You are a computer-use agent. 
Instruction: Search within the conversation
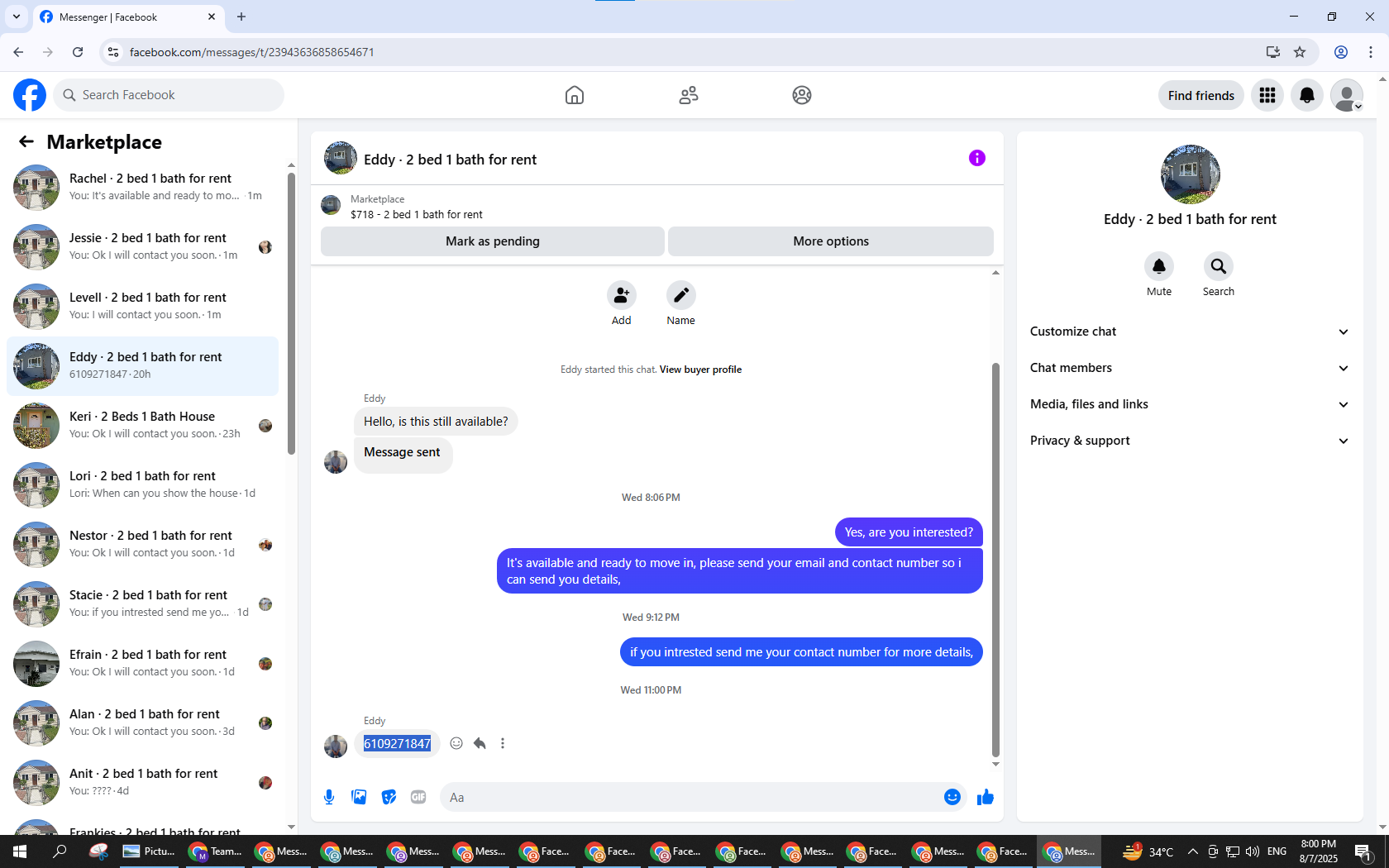tap(1219, 266)
